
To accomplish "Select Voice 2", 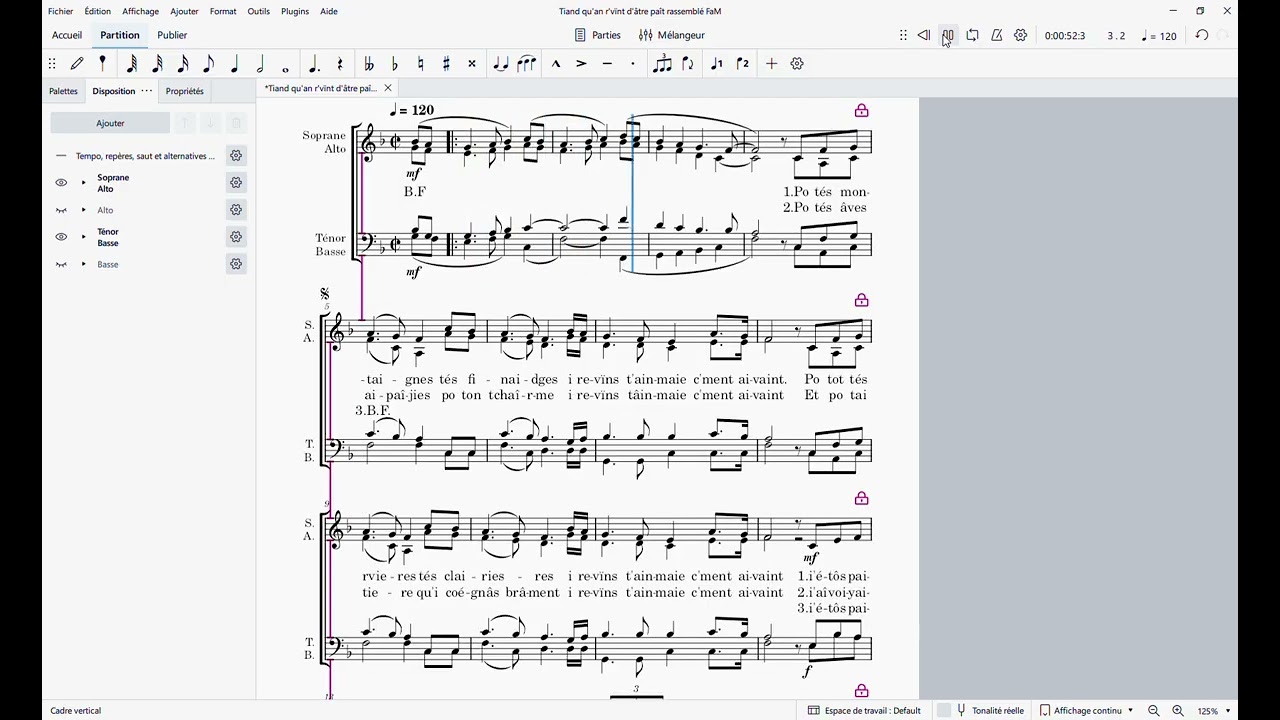I will point(742,63).
